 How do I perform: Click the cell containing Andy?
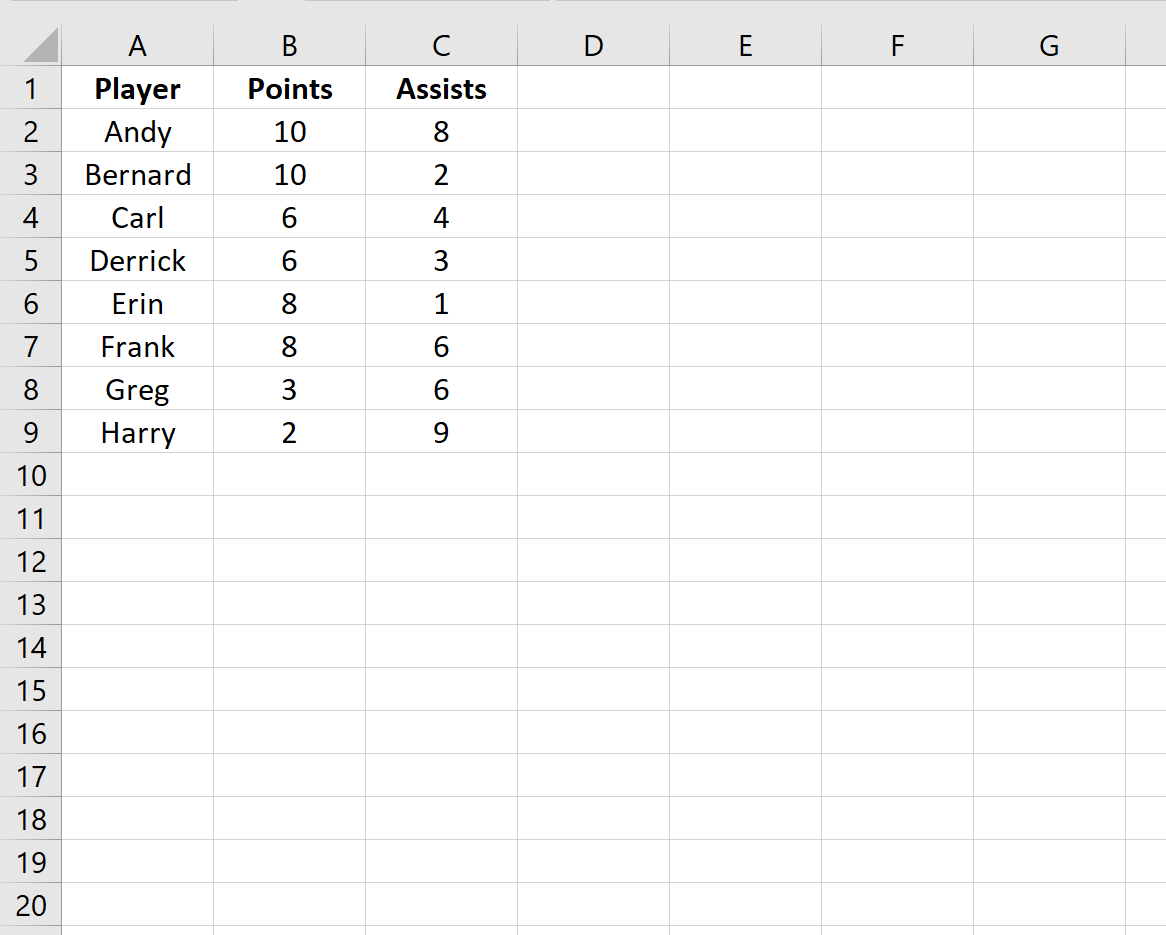pyautogui.click(x=137, y=132)
